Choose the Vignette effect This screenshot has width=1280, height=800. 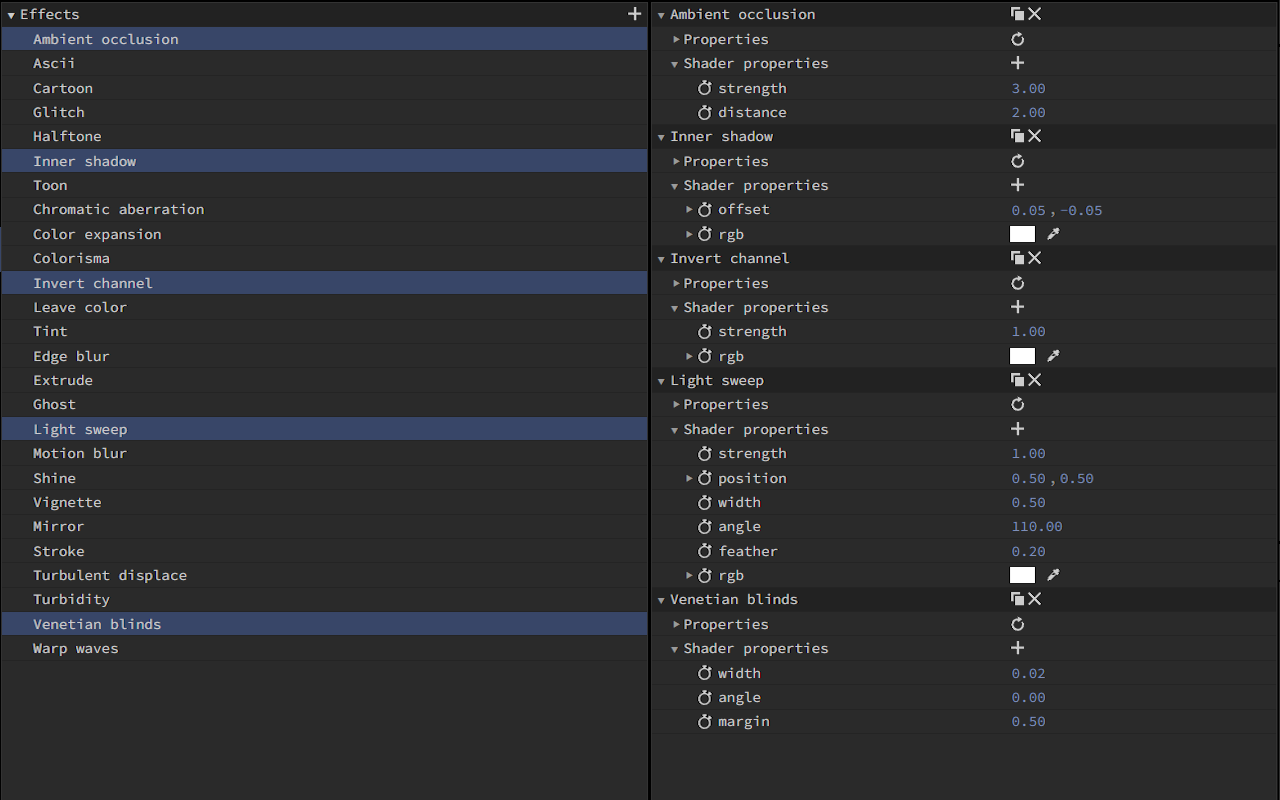324,502
